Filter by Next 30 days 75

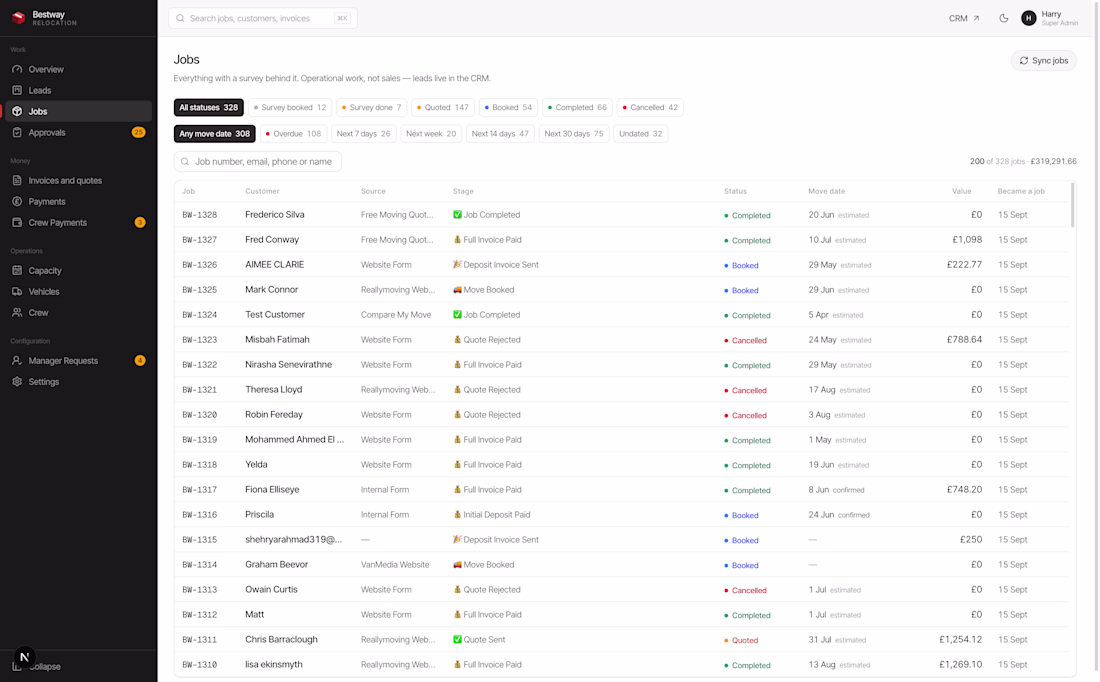pyautogui.click(x=574, y=134)
